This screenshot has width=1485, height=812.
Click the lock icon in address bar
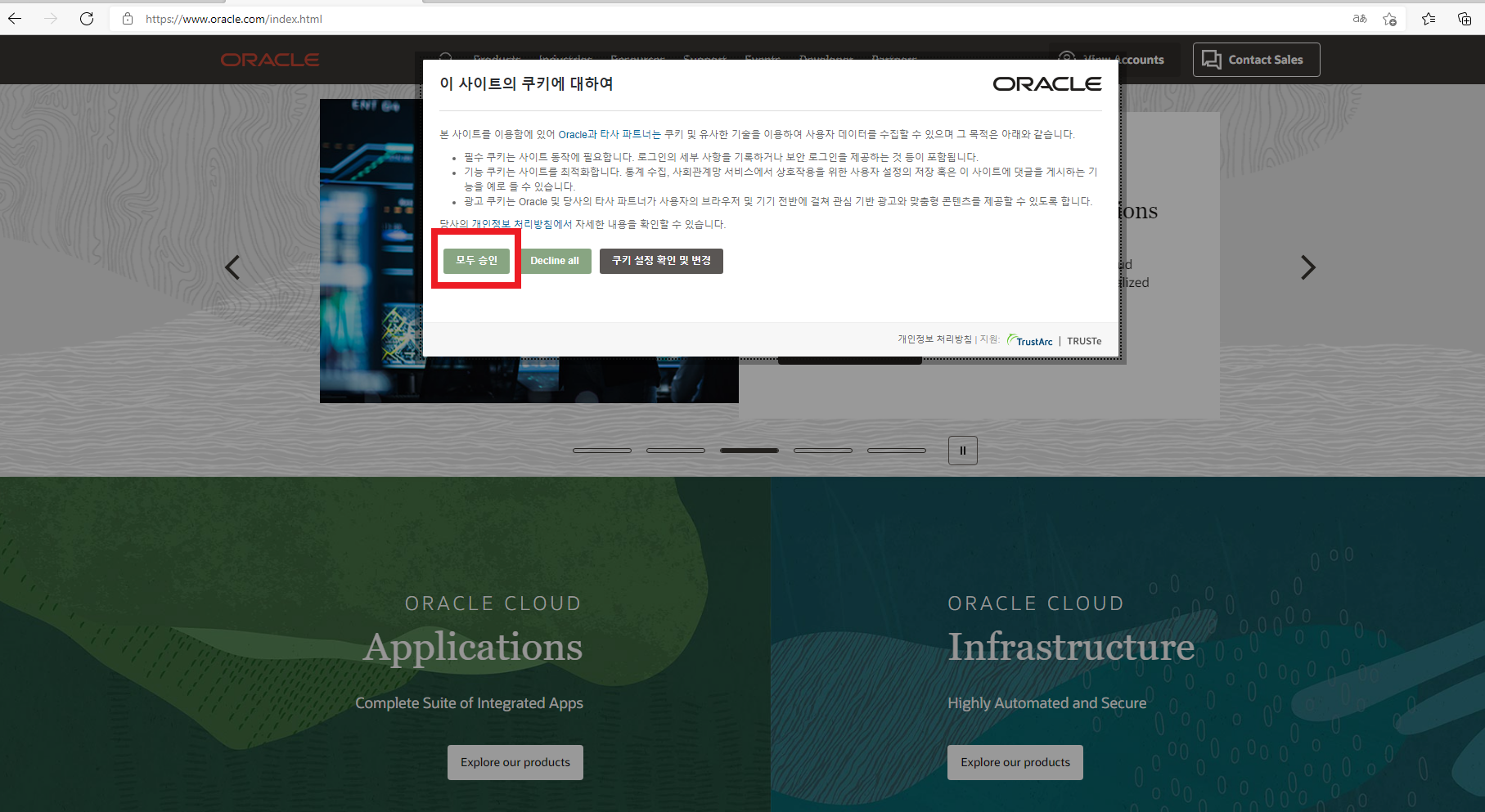tap(128, 19)
